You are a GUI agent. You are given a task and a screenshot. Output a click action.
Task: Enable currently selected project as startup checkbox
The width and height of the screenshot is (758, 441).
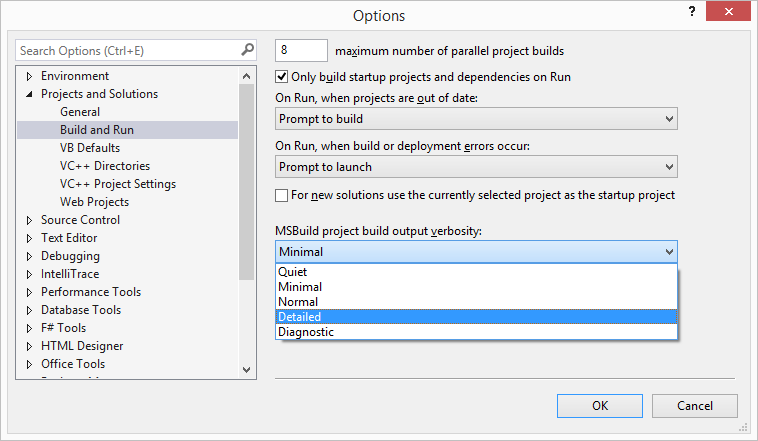[282, 195]
